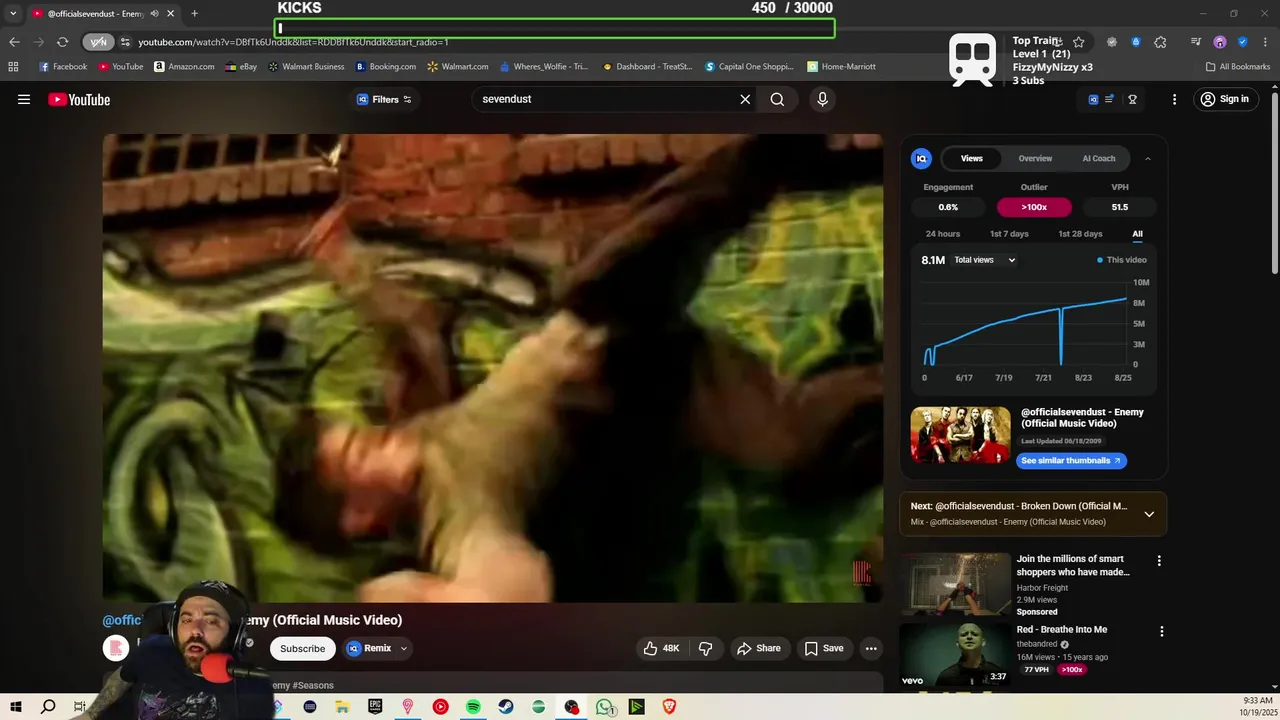Open options for the Harbor Freight ad
The image size is (1280, 720).
tap(1159, 561)
